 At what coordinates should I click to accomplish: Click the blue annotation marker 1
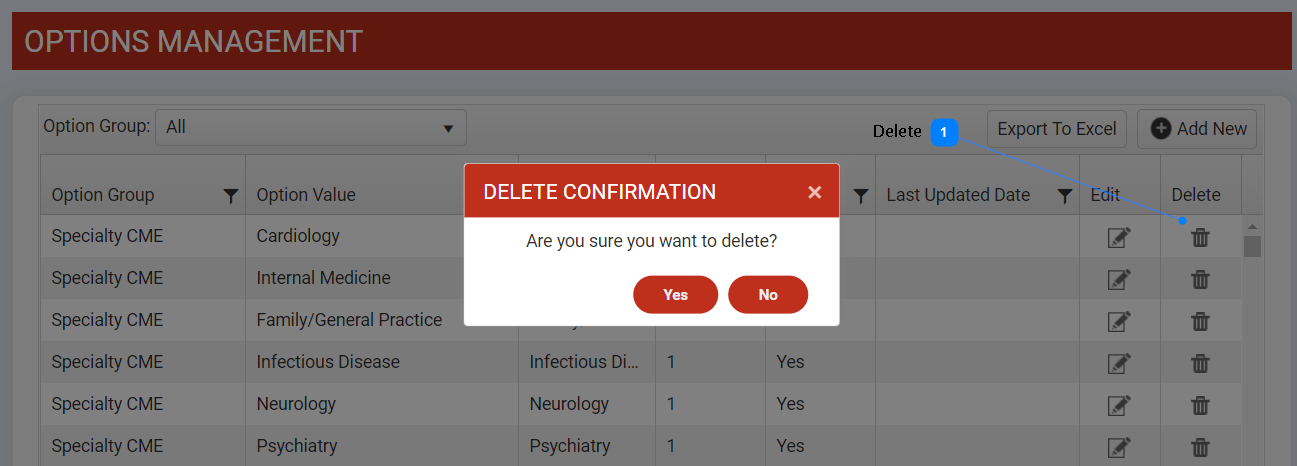pos(944,132)
